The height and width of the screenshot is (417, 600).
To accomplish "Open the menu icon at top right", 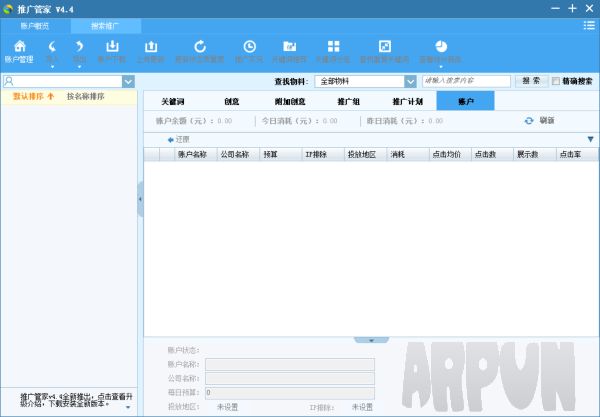I will [x=589, y=25].
